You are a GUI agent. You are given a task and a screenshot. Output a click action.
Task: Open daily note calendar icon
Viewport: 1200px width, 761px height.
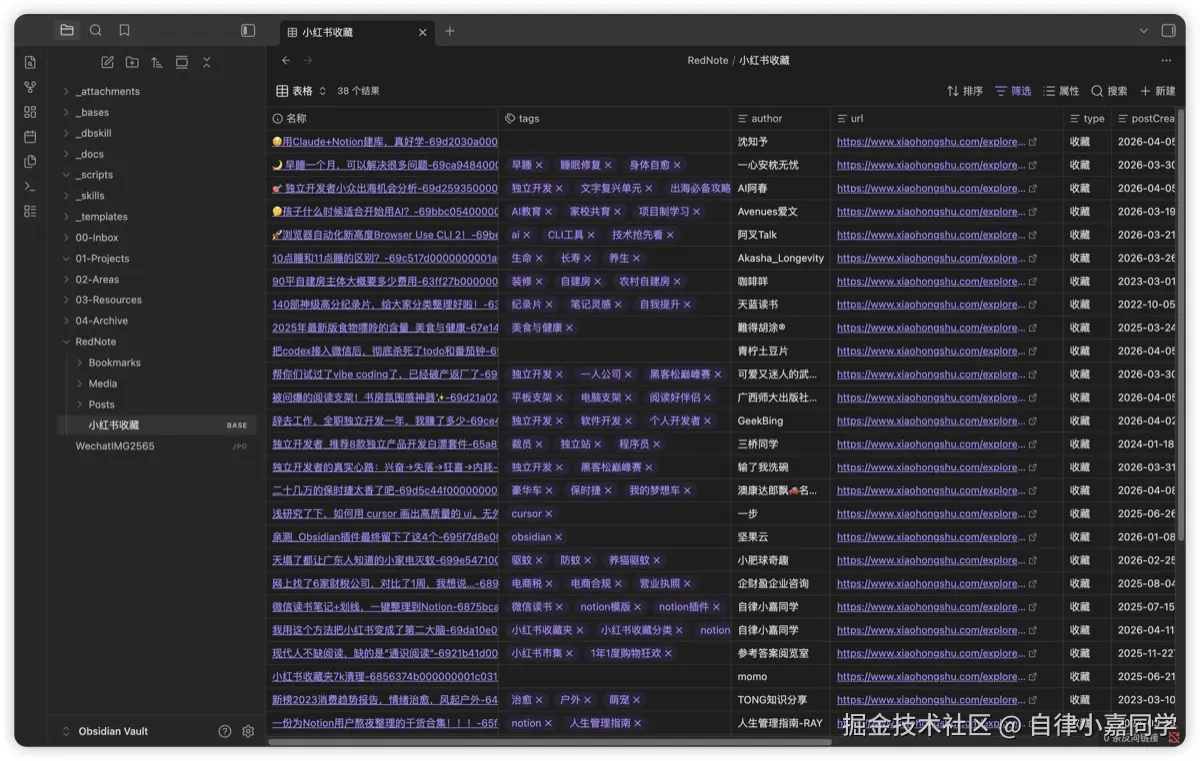click(30, 136)
